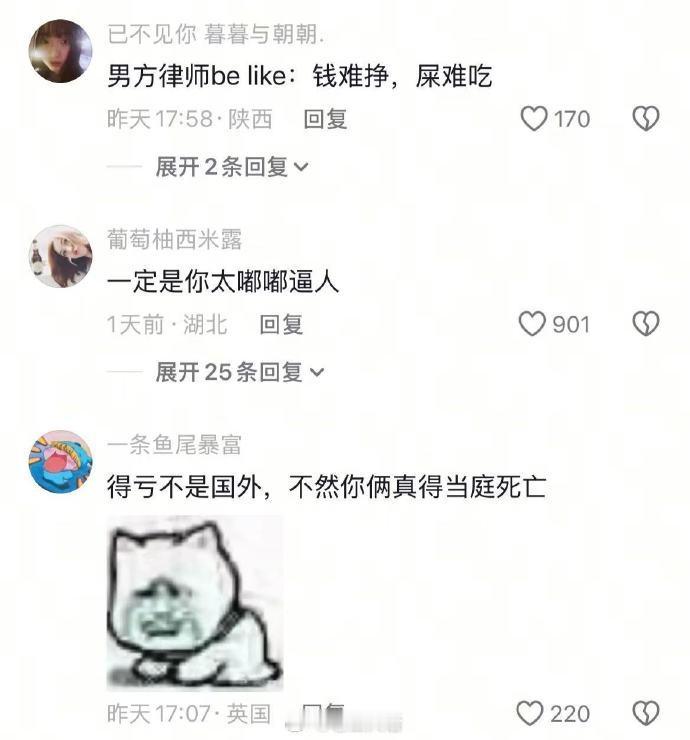Image resolution: width=690 pixels, height=740 pixels.
Task: Dislike the 当庭死亡 comment with broken heart
Action: (x=646, y=713)
